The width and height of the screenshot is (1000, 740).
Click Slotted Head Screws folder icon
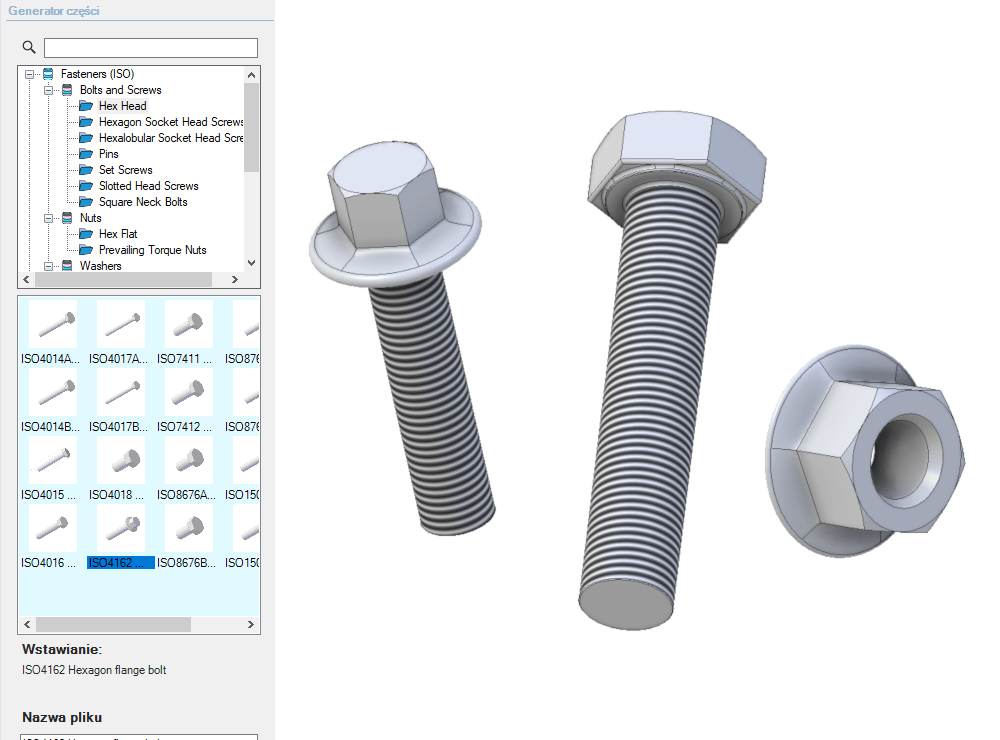[86, 186]
